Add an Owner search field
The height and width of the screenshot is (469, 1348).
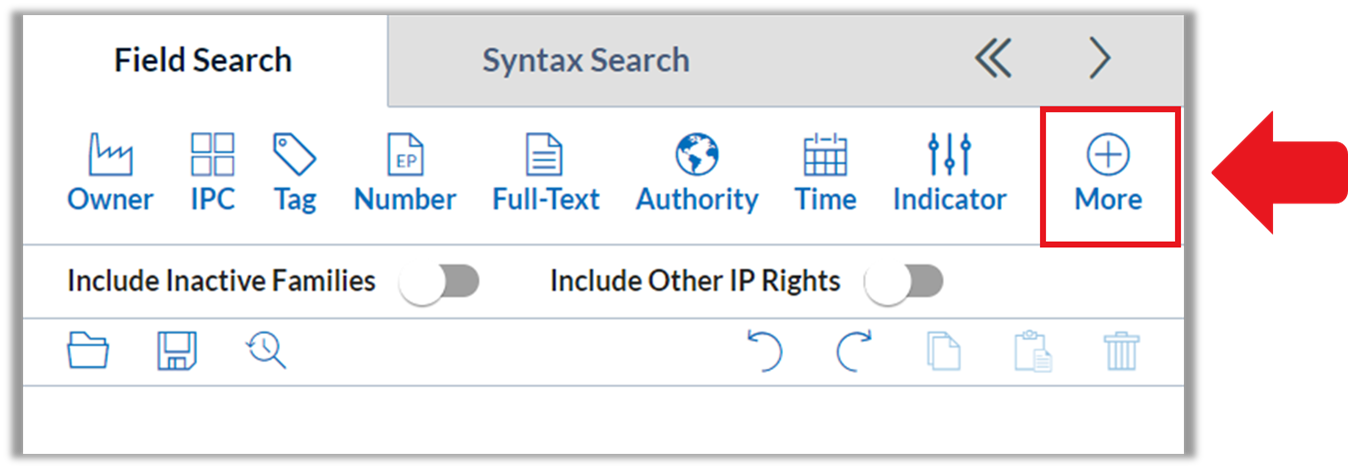click(110, 173)
